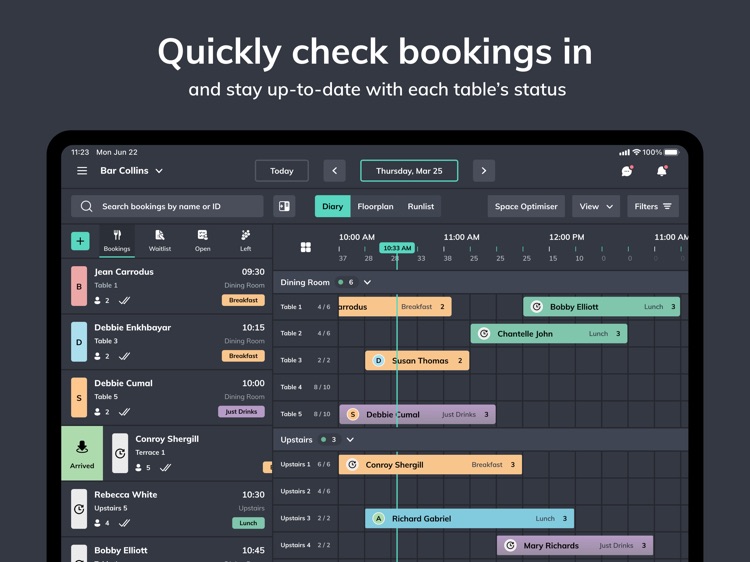Open Jean Carrodus booking in list
Screen dimensions: 750x562
click(x=167, y=286)
